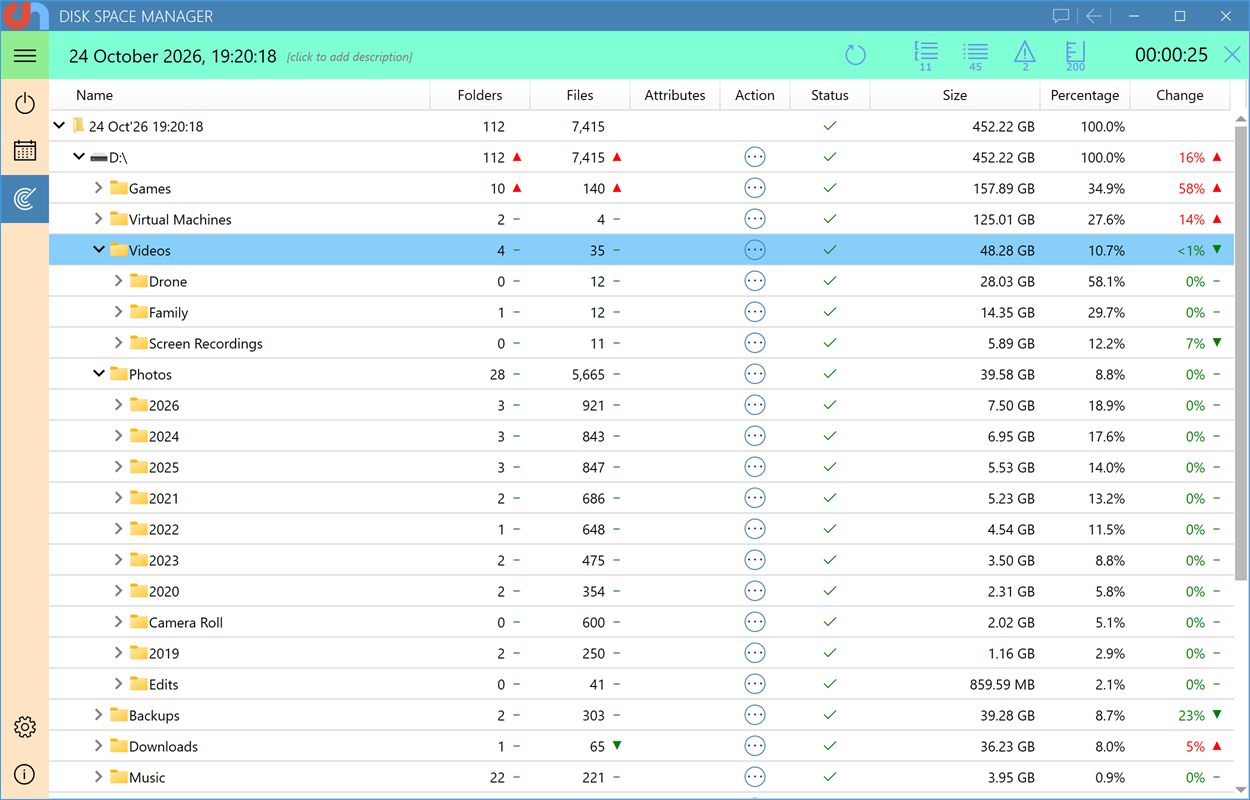Viewport: 1250px width, 800px height.
Task: Click the Status column header
Action: coord(830,95)
